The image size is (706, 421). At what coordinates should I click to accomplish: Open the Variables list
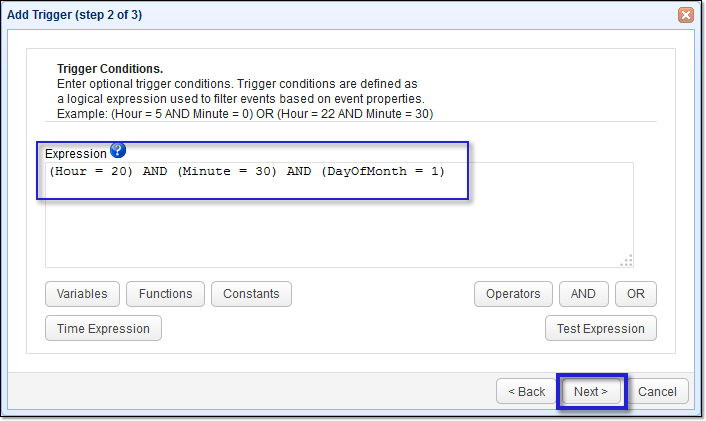point(82,294)
